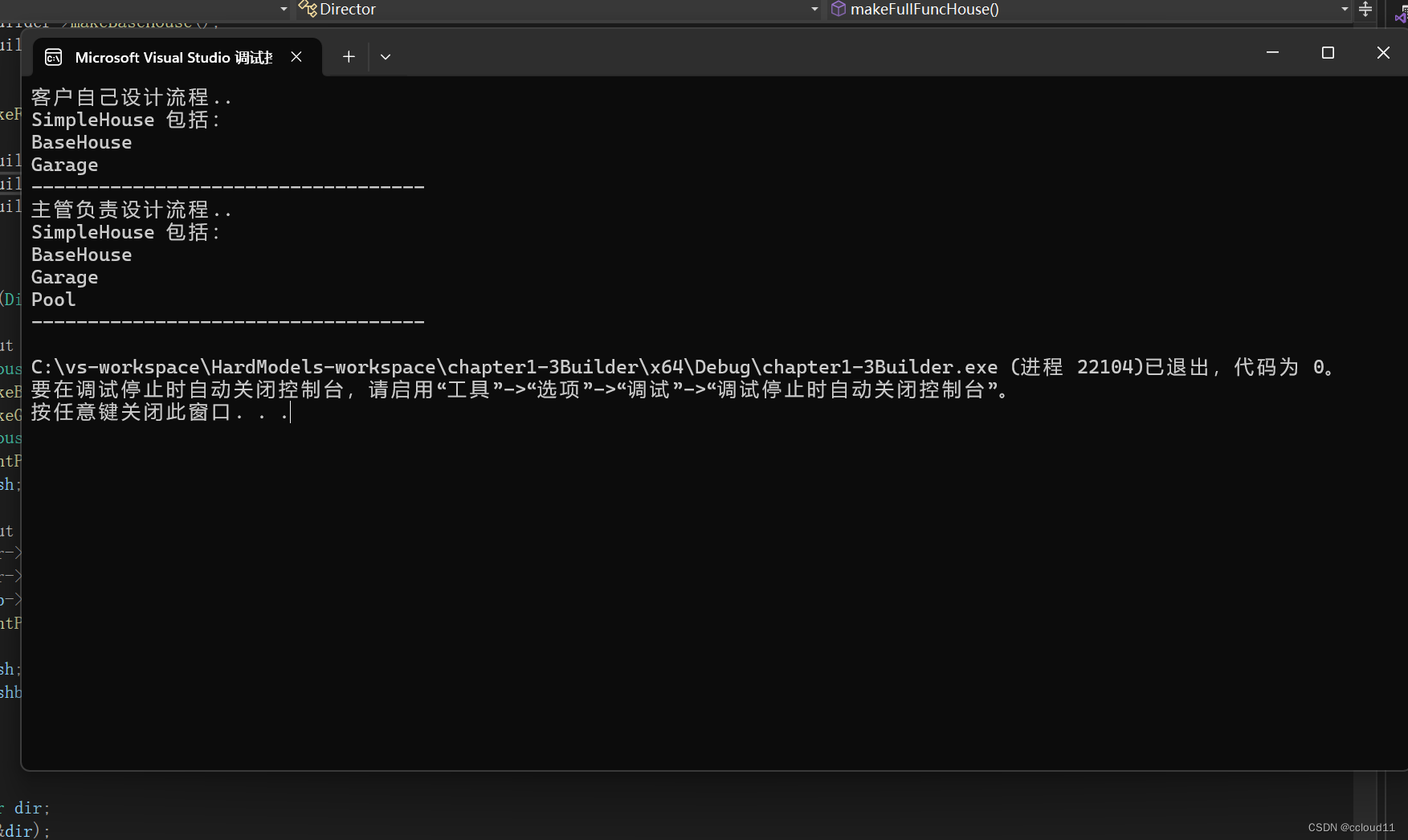Expand the terminal profile dropdown chevron
Screen dimensions: 1408x840
(x=386, y=57)
